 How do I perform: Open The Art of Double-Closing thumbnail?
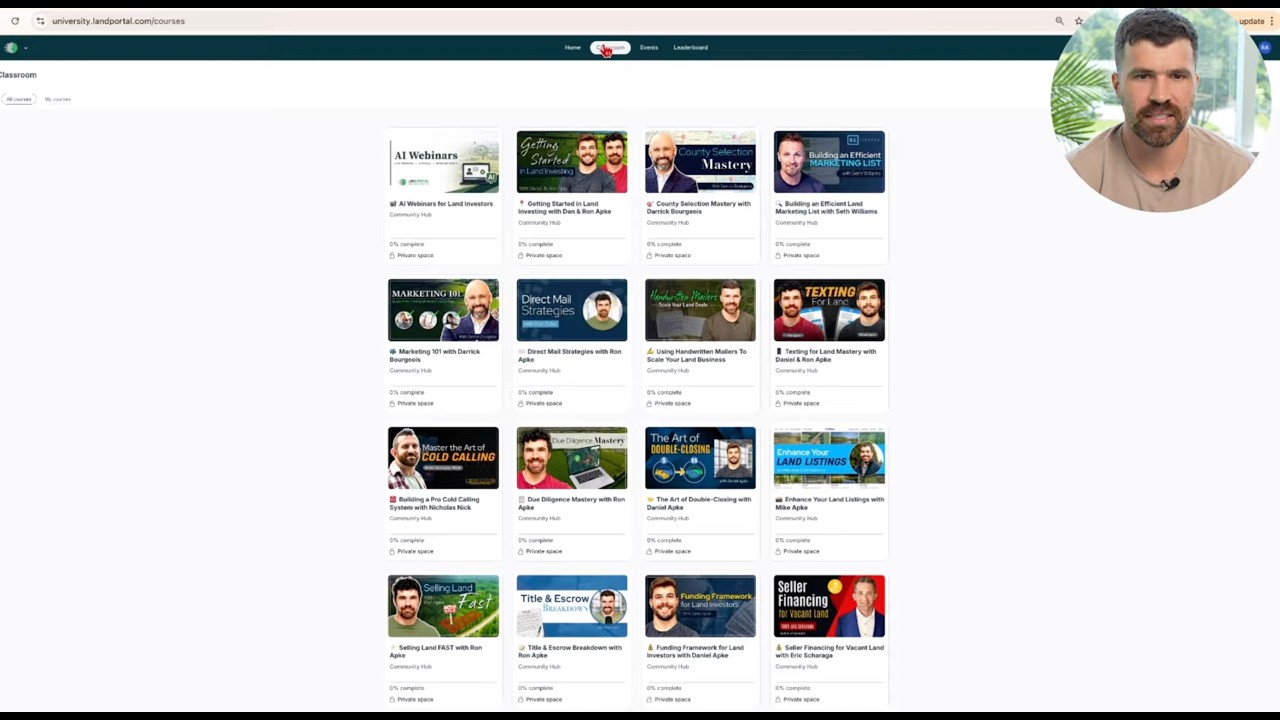[700, 458]
